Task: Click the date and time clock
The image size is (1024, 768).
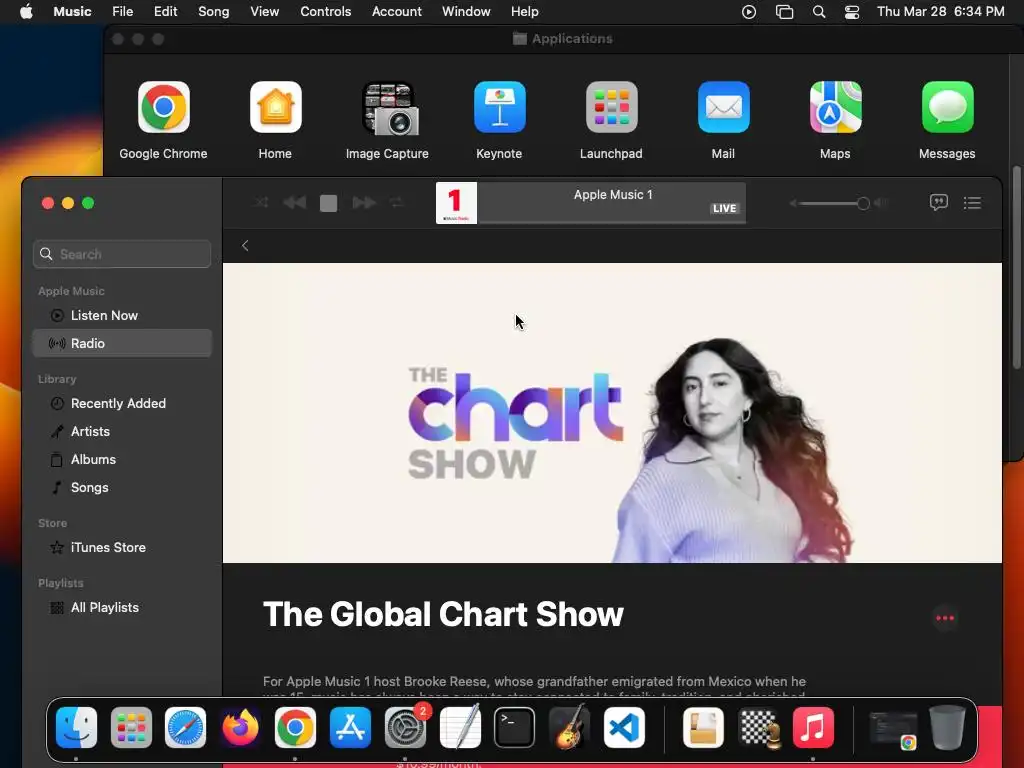Action: (940, 12)
